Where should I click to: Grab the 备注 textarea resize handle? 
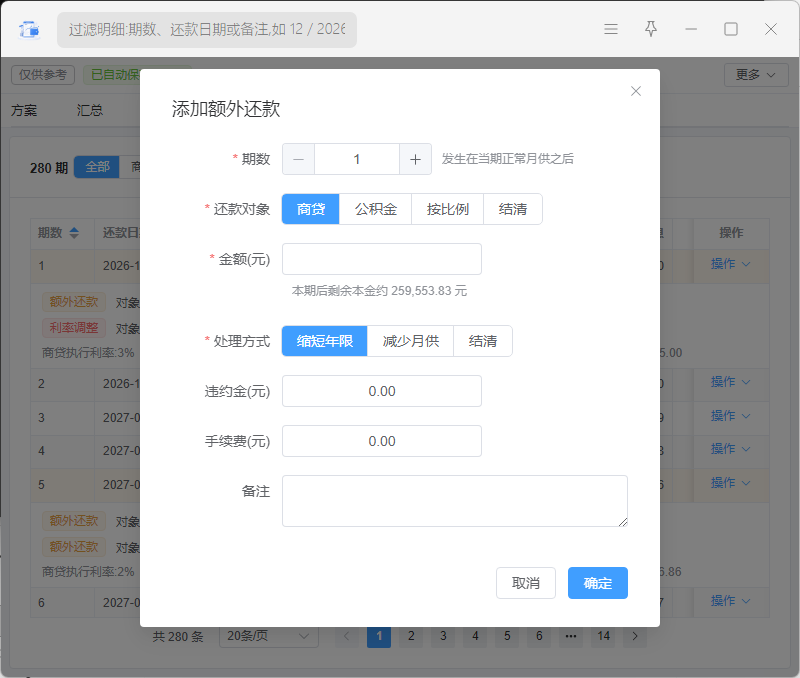coord(623,522)
